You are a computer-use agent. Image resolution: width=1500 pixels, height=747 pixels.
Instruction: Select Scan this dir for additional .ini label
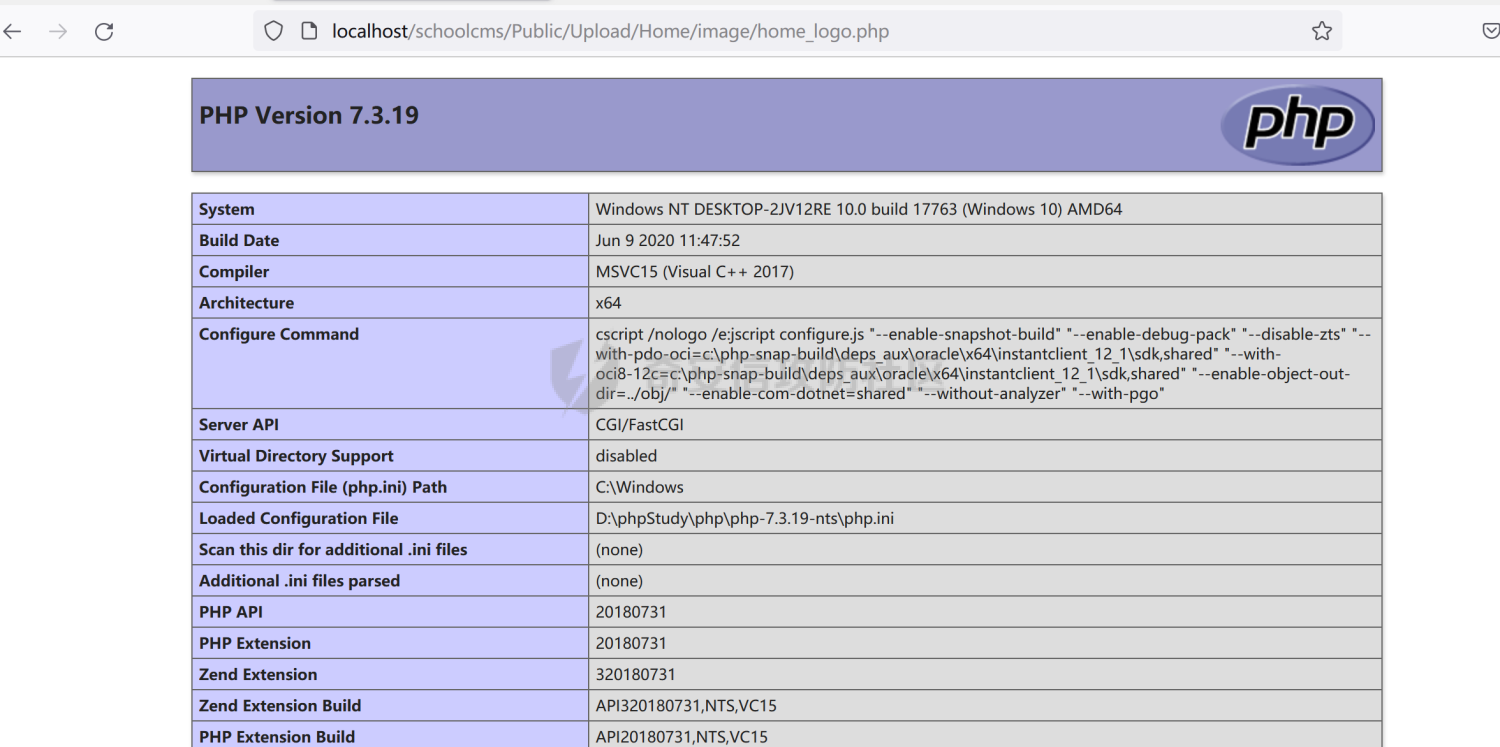click(x=333, y=549)
